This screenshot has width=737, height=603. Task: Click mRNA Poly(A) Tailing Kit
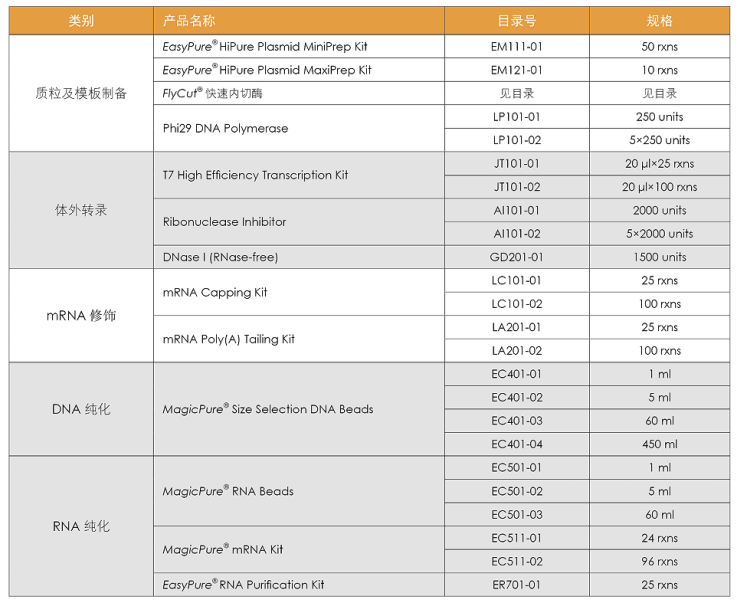click(228, 339)
